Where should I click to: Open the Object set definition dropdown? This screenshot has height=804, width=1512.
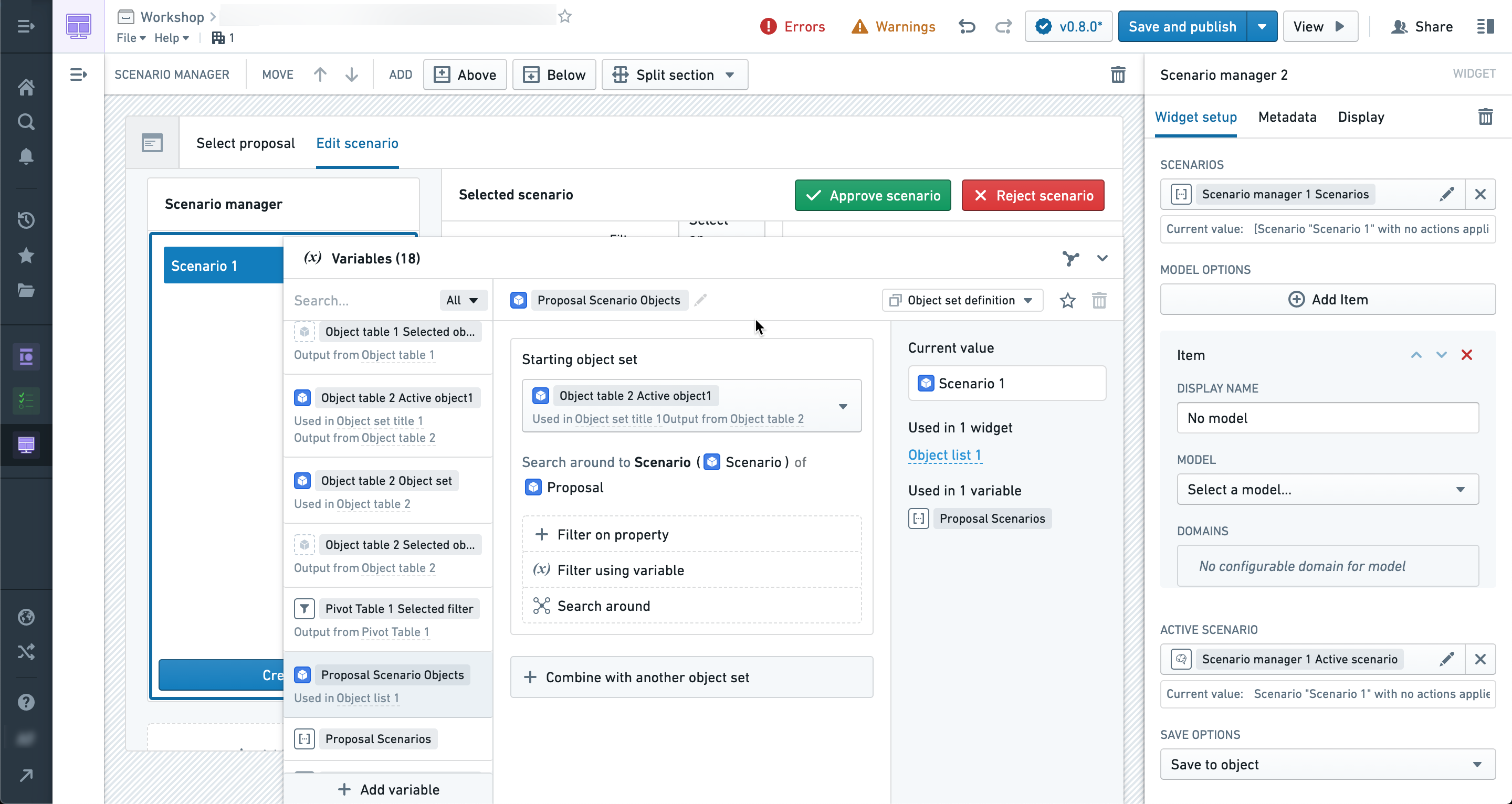(x=962, y=301)
